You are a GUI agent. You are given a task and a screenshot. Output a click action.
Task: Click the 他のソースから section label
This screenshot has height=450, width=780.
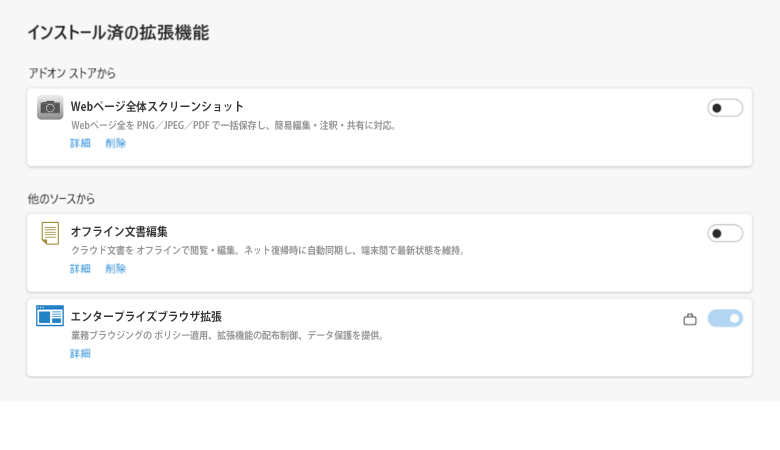point(61,199)
